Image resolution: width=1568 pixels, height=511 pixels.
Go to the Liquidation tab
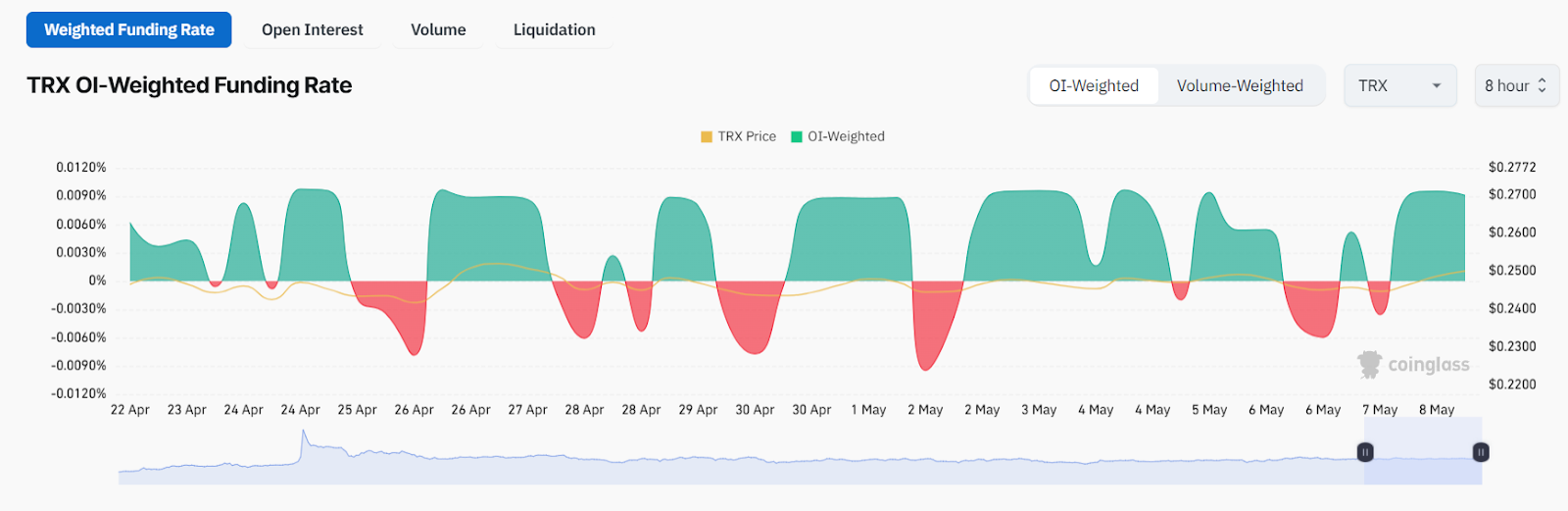(554, 29)
